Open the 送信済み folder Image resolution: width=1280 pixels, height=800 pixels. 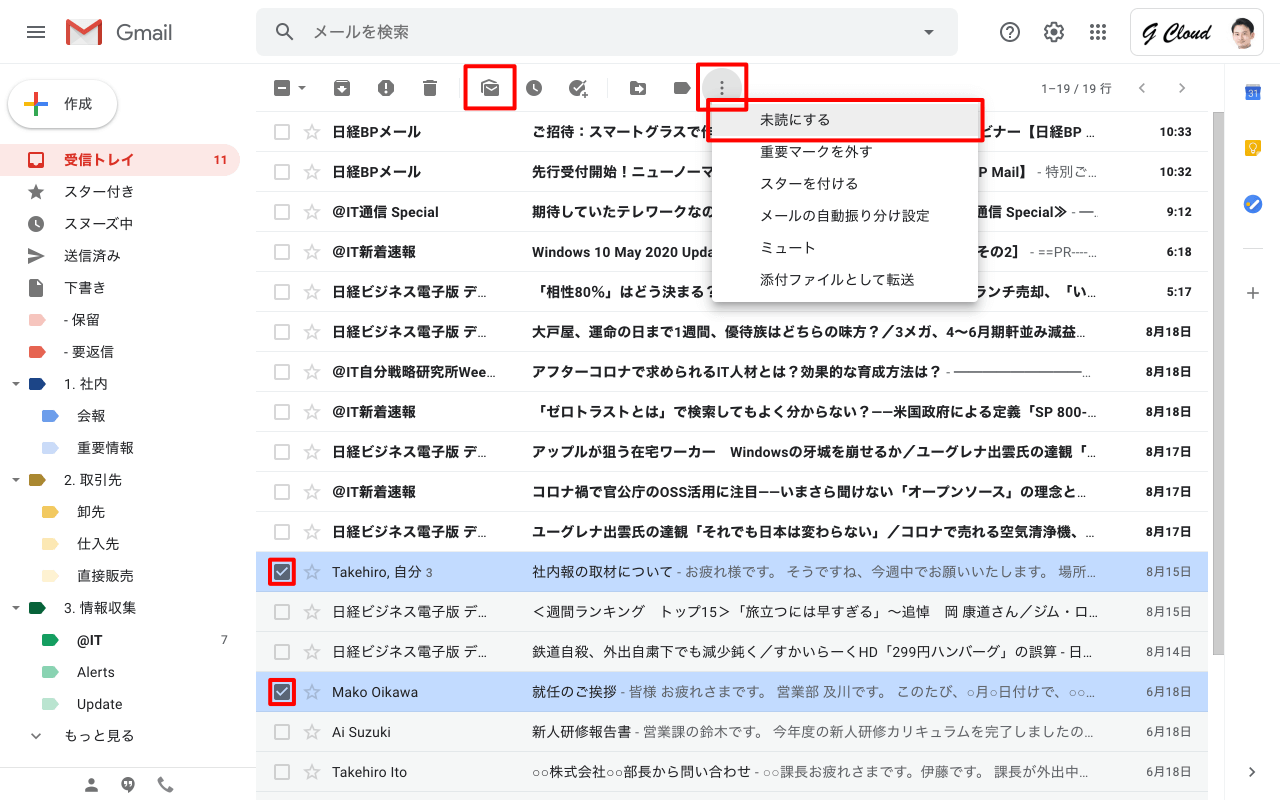(120, 256)
